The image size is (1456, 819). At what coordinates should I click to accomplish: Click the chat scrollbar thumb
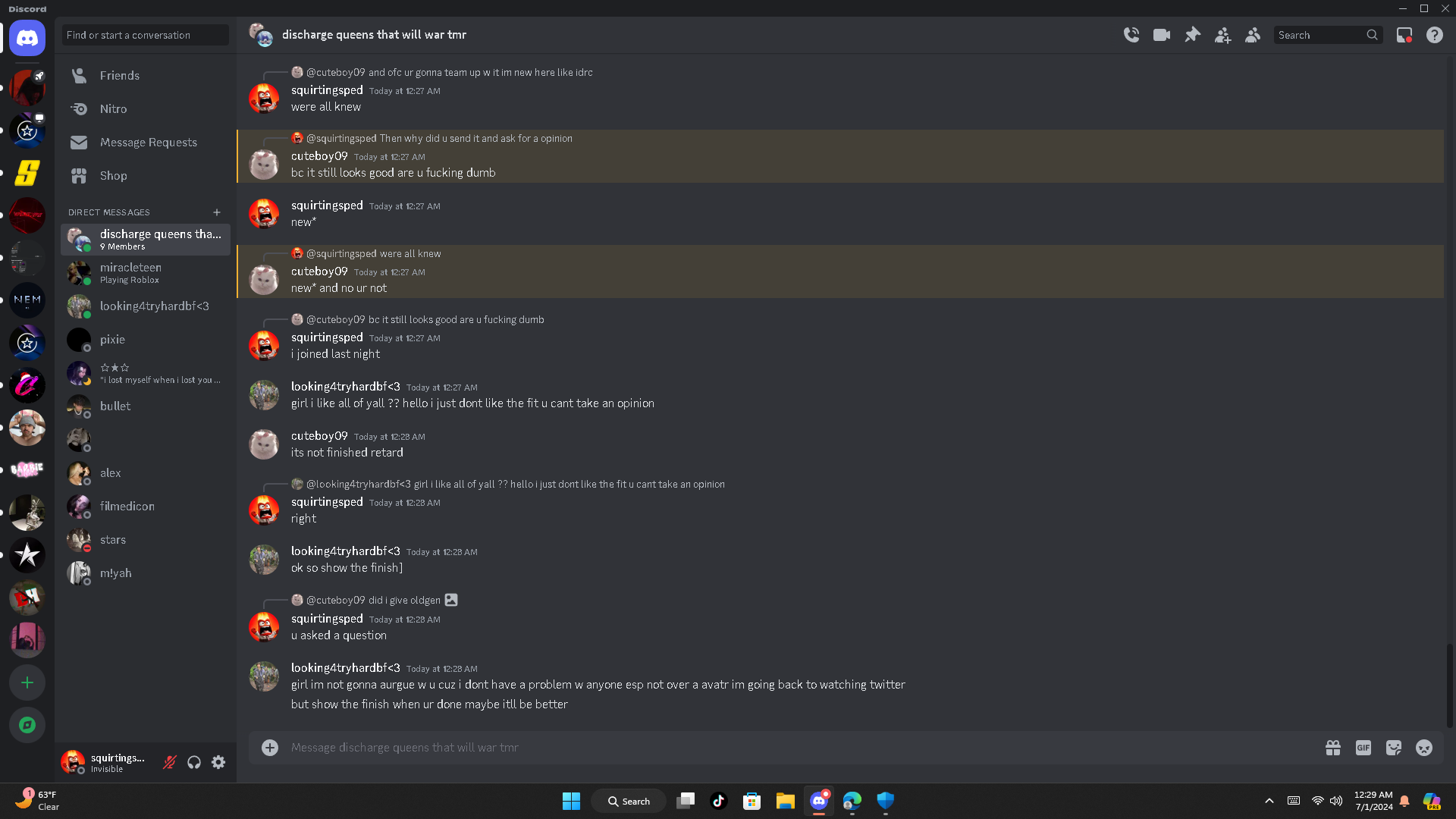1449,686
